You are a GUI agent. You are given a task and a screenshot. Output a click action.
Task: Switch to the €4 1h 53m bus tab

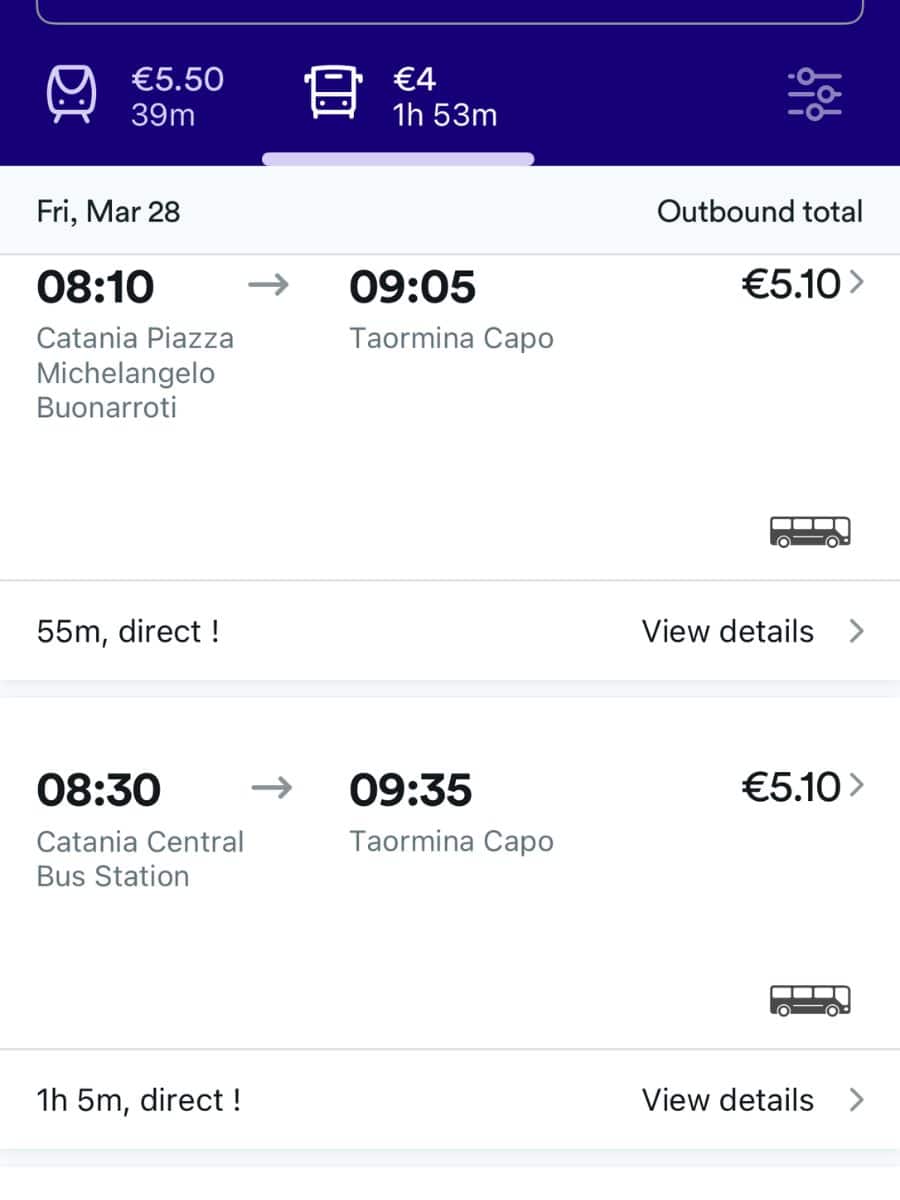tap(400, 96)
